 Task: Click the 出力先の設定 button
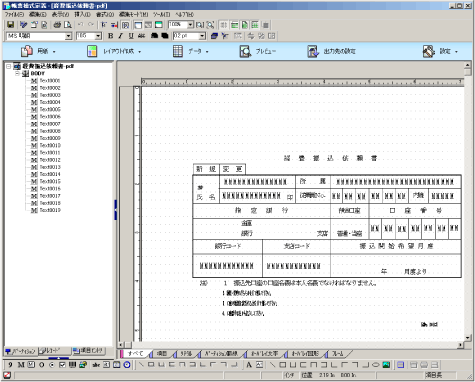pyautogui.click(x=331, y=51)
